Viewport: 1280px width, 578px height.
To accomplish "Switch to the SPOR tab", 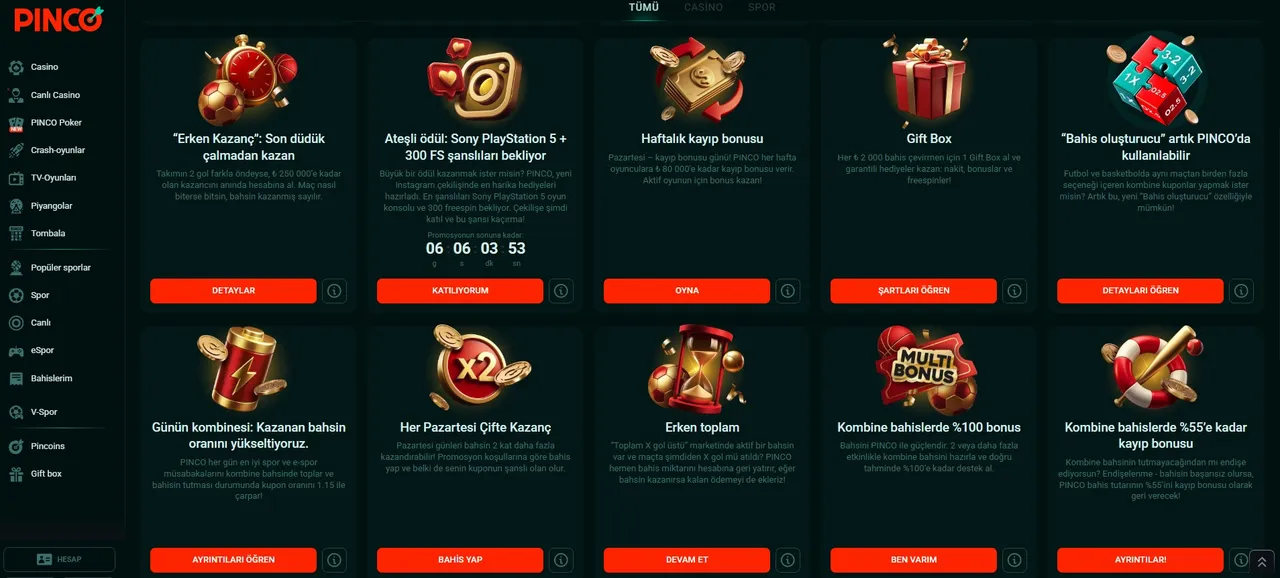I will 762,7.
